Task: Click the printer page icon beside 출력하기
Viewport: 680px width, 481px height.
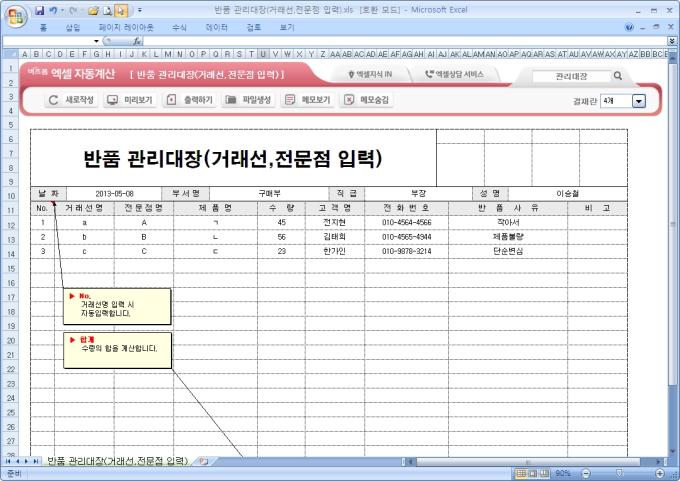Action: (171, 100)
